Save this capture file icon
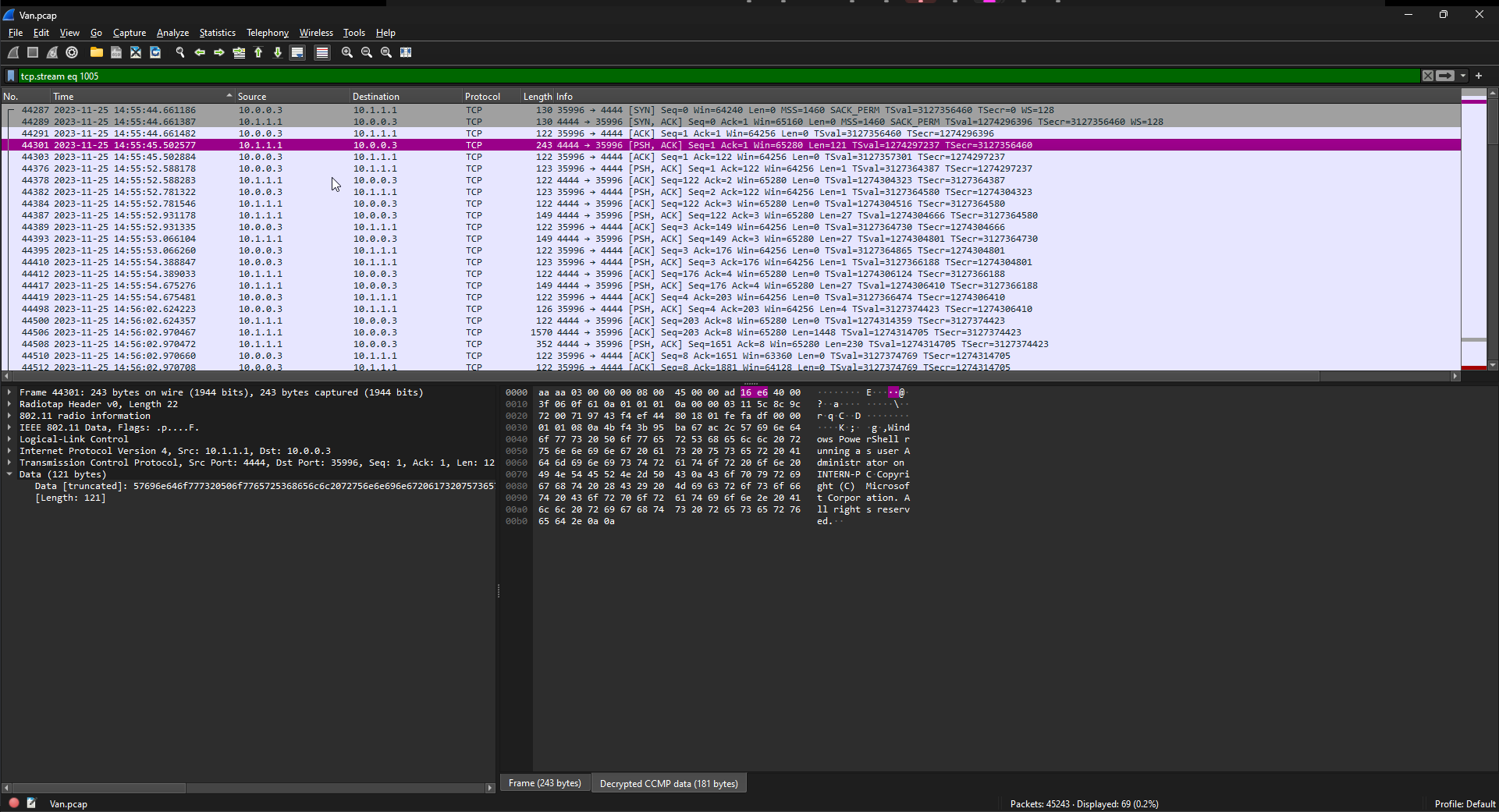 click(x=116, y=52)
